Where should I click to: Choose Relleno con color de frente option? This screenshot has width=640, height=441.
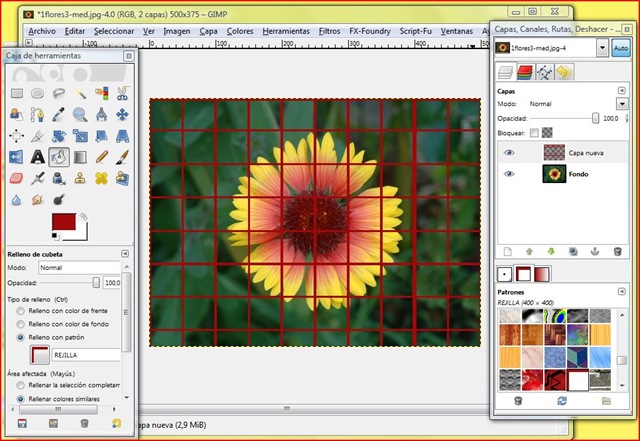point(21,311)
